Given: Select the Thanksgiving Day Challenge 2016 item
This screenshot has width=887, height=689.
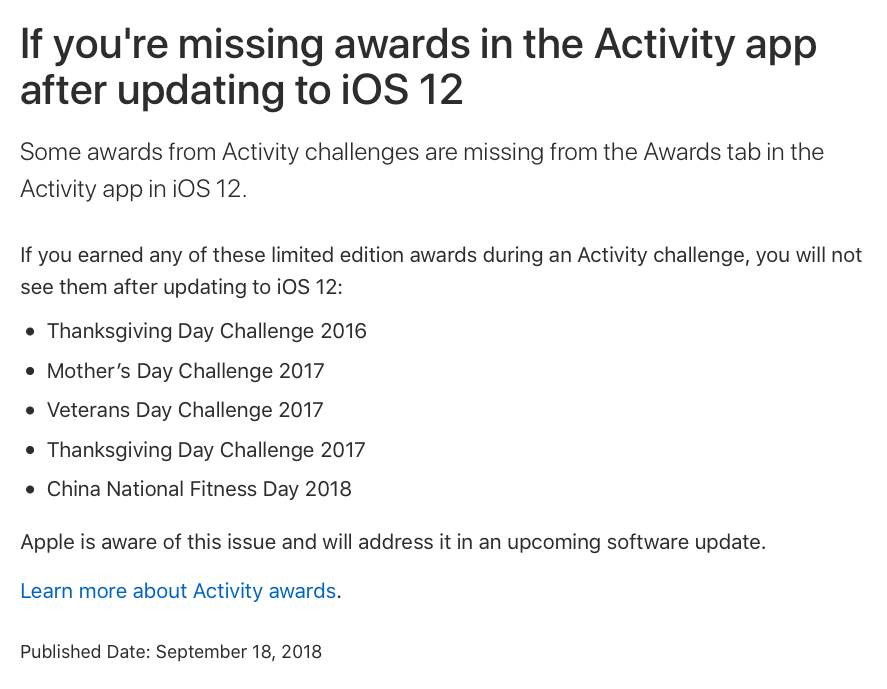Looking at the screenshot, I should (206, 331).
